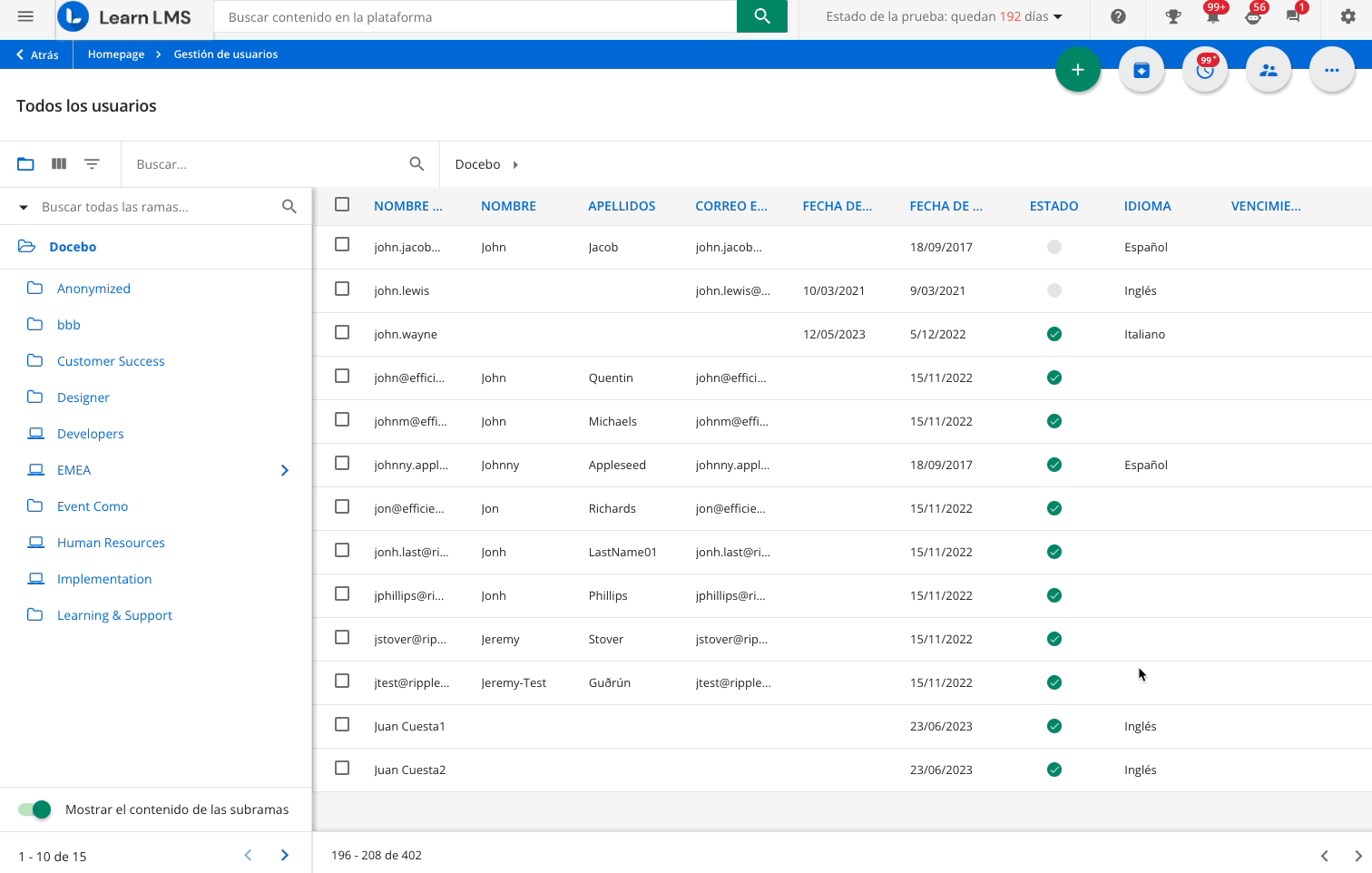Click the Developers branch laptop icon

click(x=35, y=434)
